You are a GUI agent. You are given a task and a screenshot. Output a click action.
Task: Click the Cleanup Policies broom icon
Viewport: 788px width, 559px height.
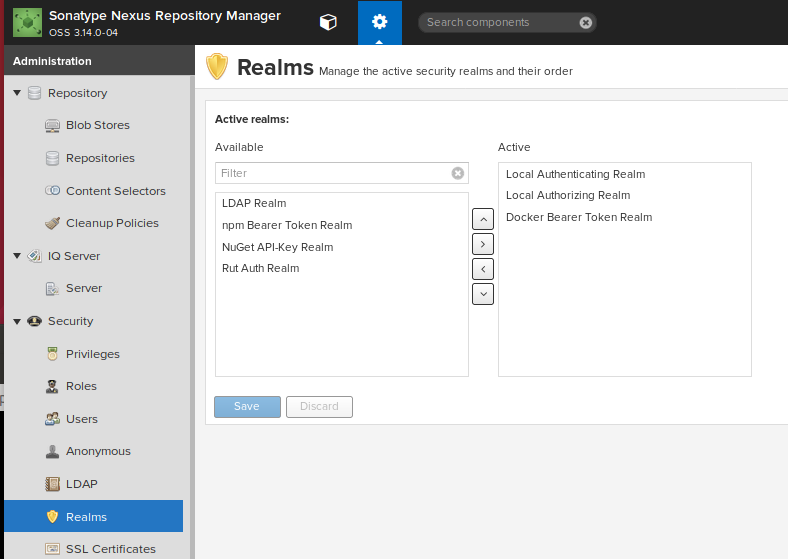(x=52, y=223)
